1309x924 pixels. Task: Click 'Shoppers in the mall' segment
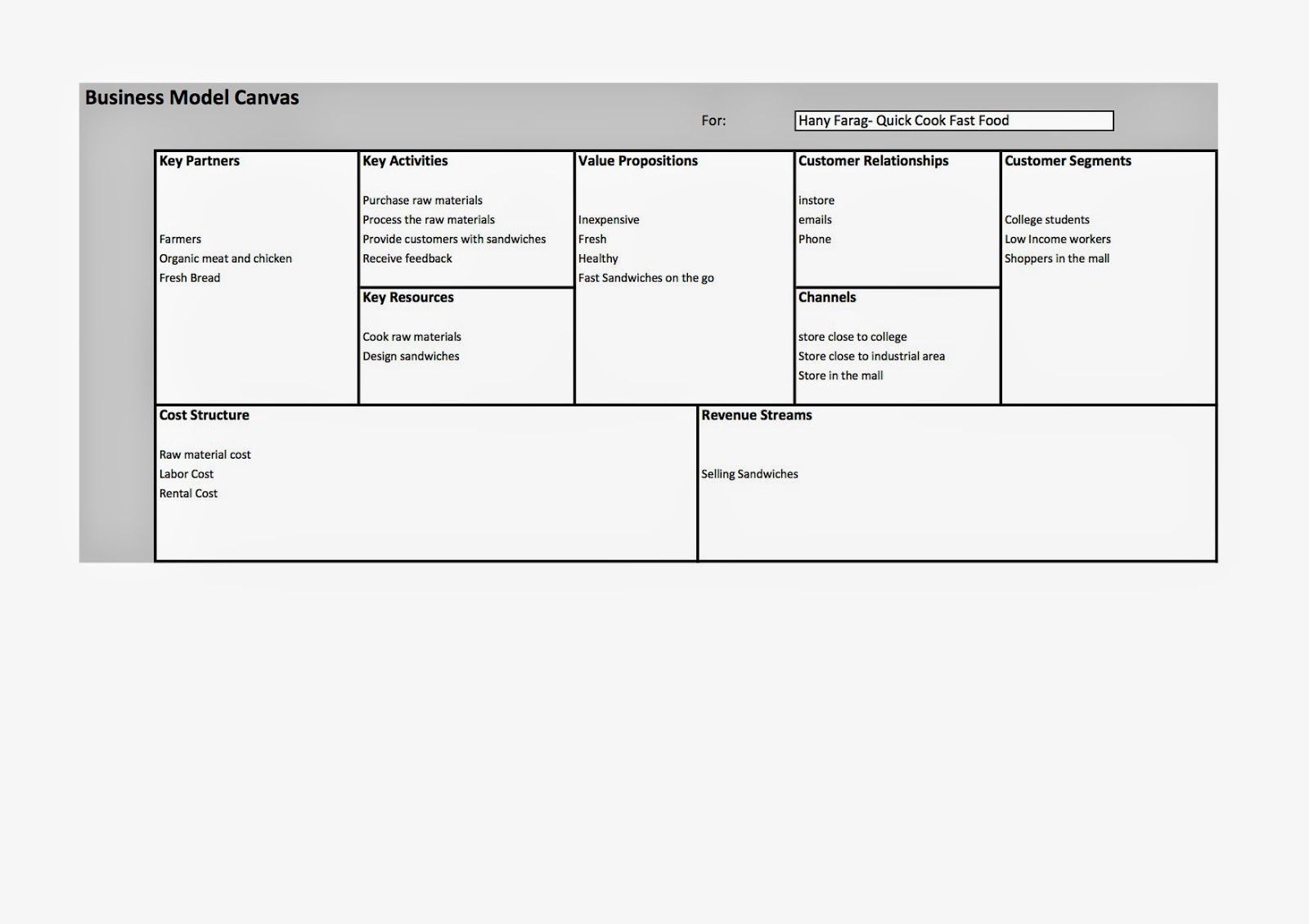pyautogui.click(x=1057, y=258)
